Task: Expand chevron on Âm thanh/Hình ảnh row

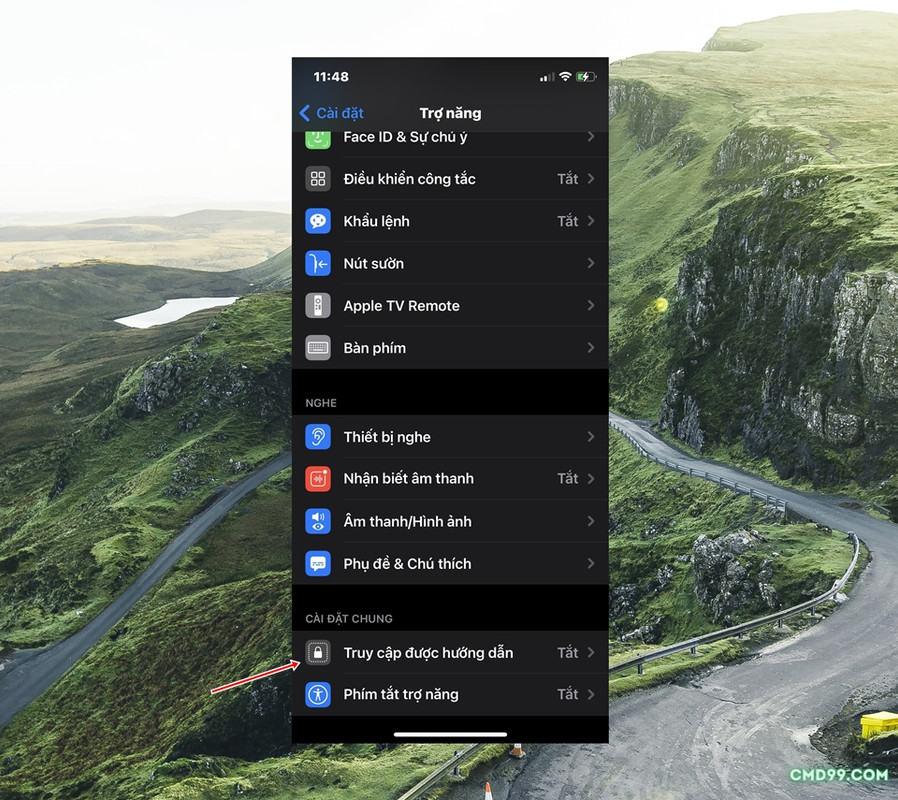Action: click(591, 521)
